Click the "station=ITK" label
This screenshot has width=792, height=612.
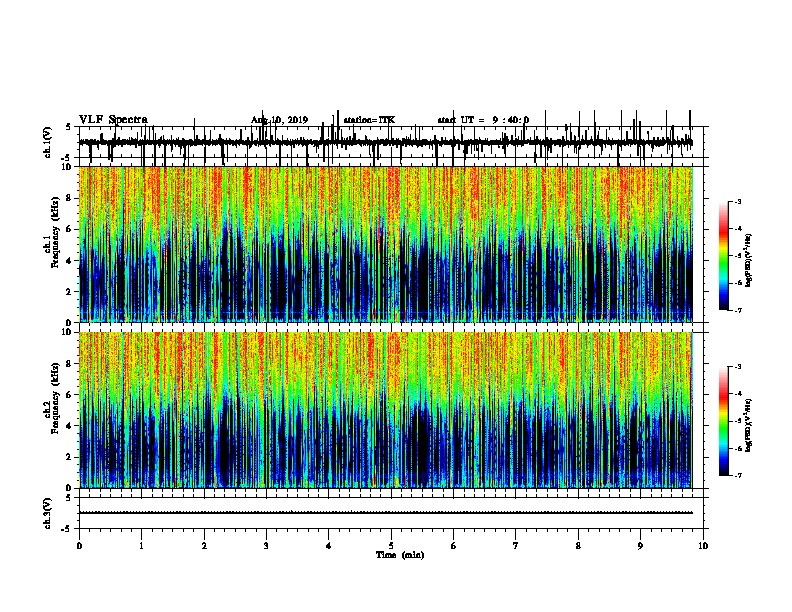click(369, 120)
